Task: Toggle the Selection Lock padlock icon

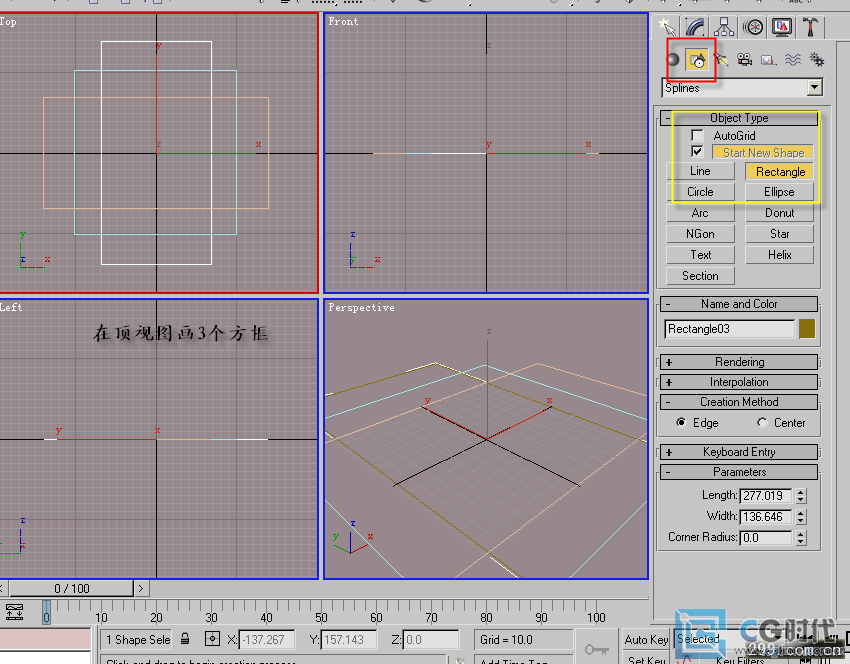Action: (x=185, y=639)
